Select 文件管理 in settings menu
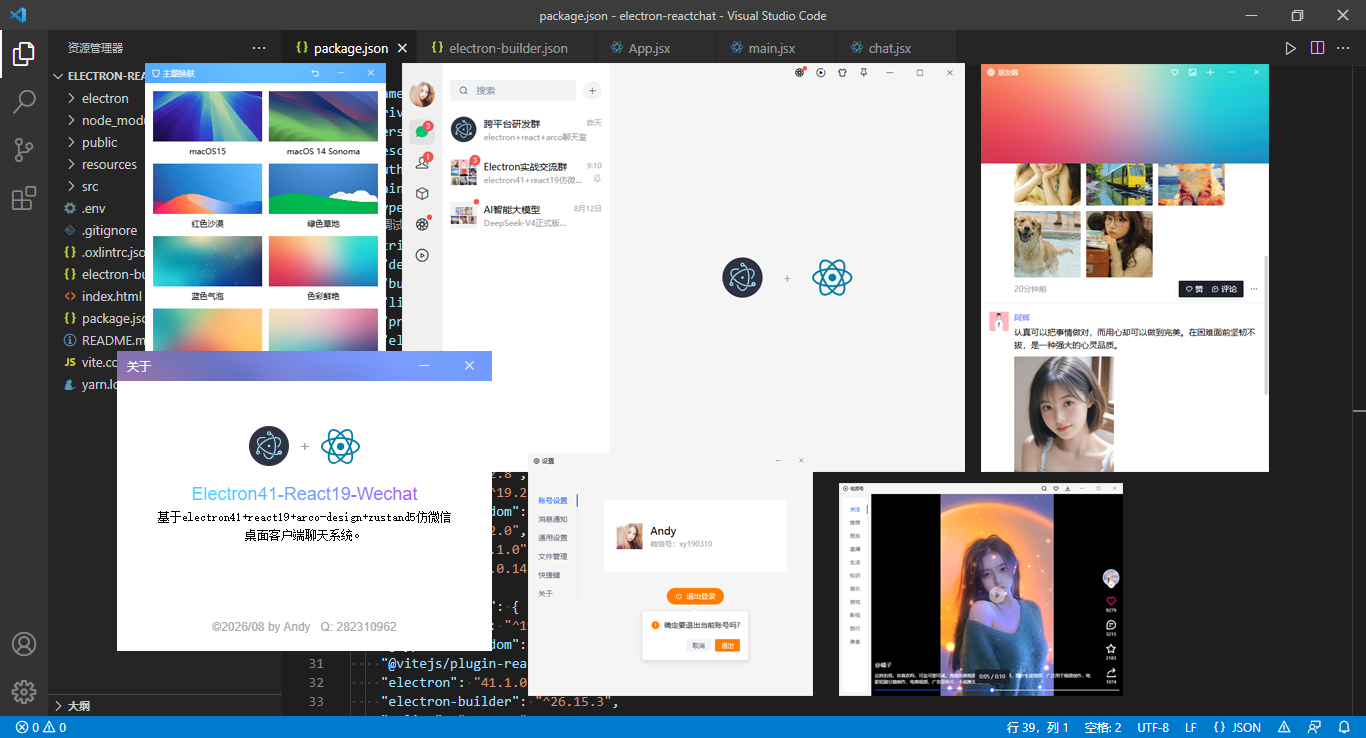 coord(553,556)
